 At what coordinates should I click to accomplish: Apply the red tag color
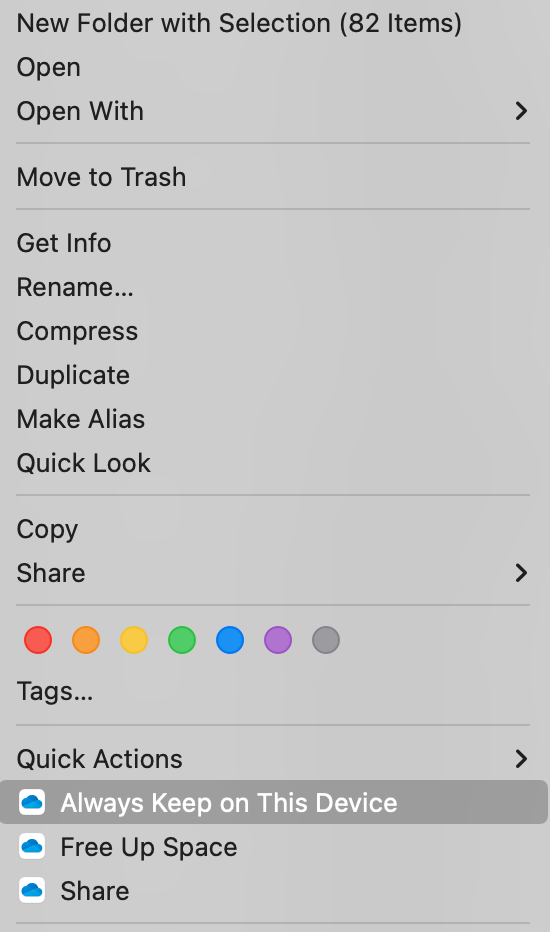point(38,640)
